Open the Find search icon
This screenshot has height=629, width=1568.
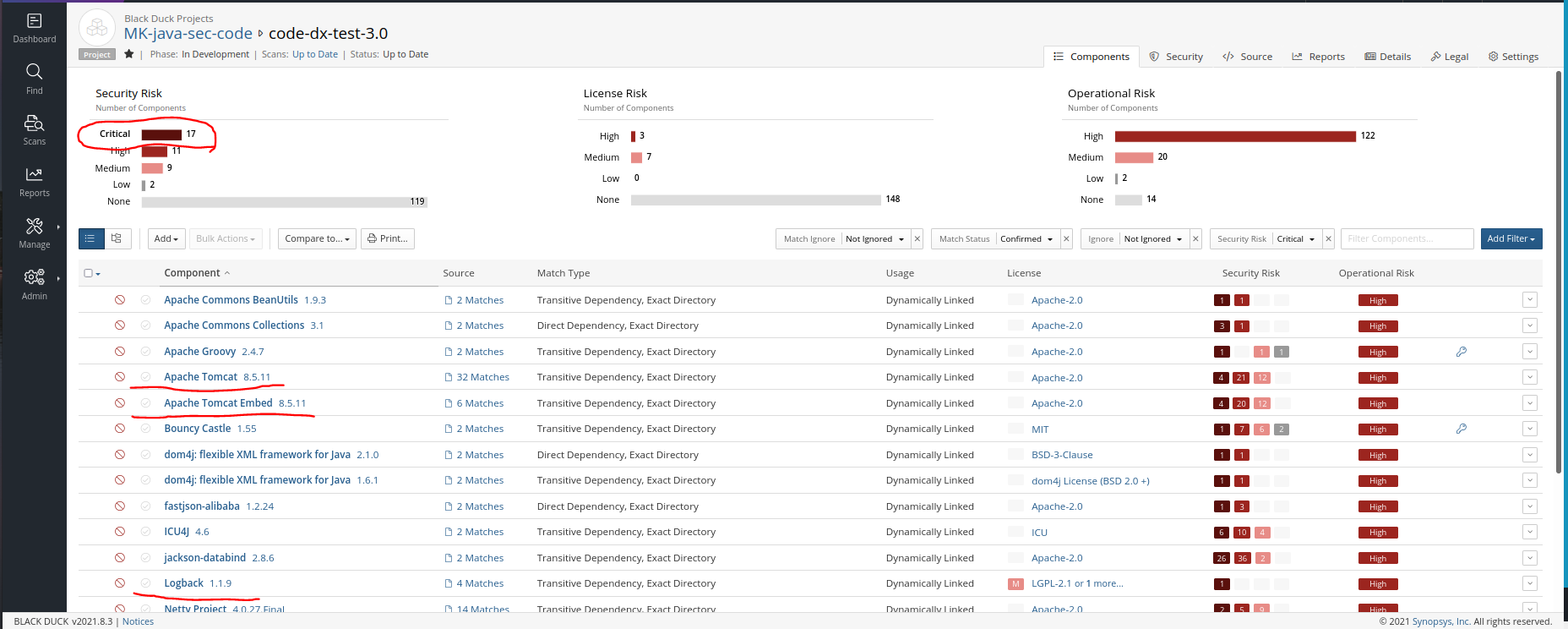point(35,72)
